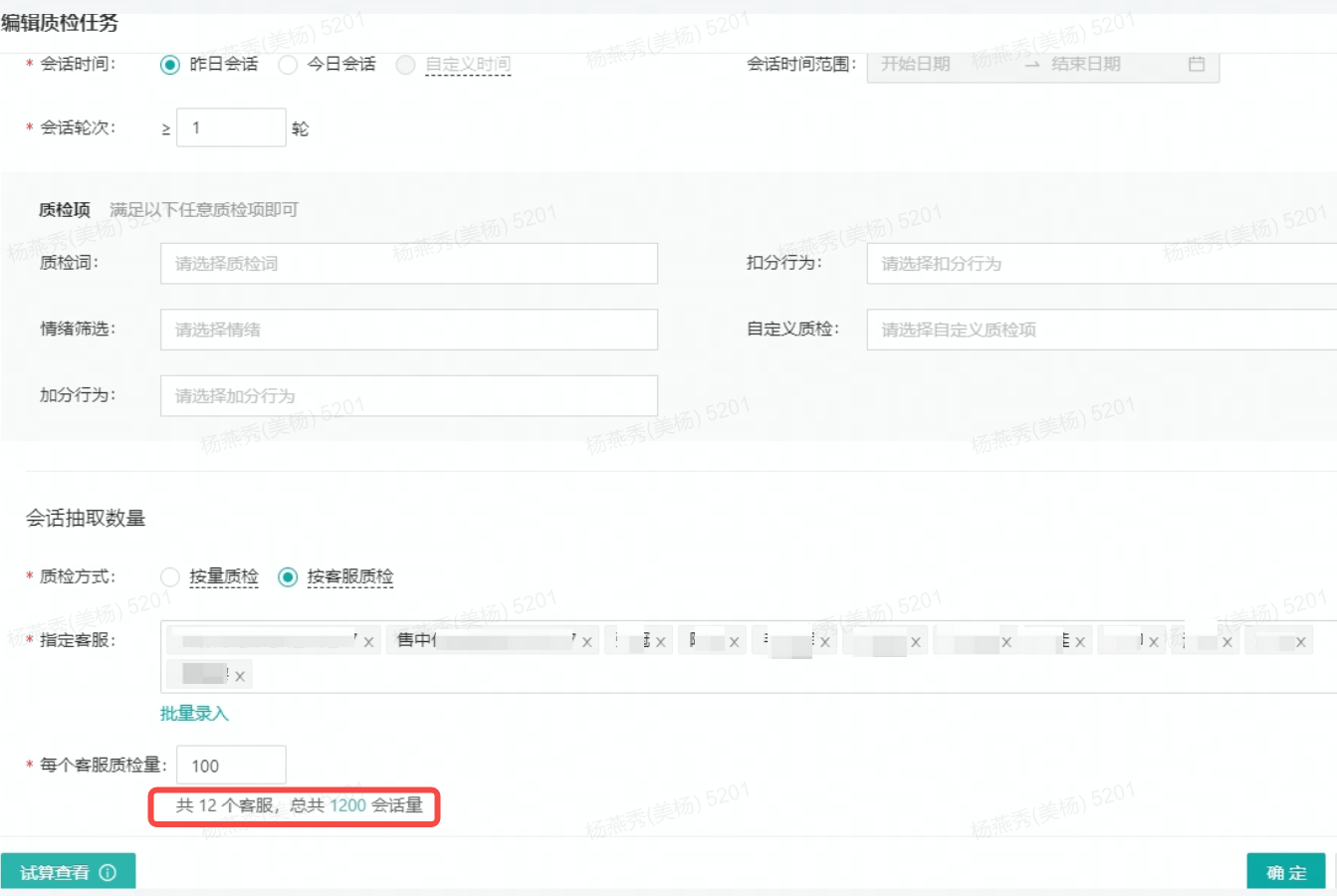Open the 批量录入 link
Screen dimensions: 1337x896
194,714
